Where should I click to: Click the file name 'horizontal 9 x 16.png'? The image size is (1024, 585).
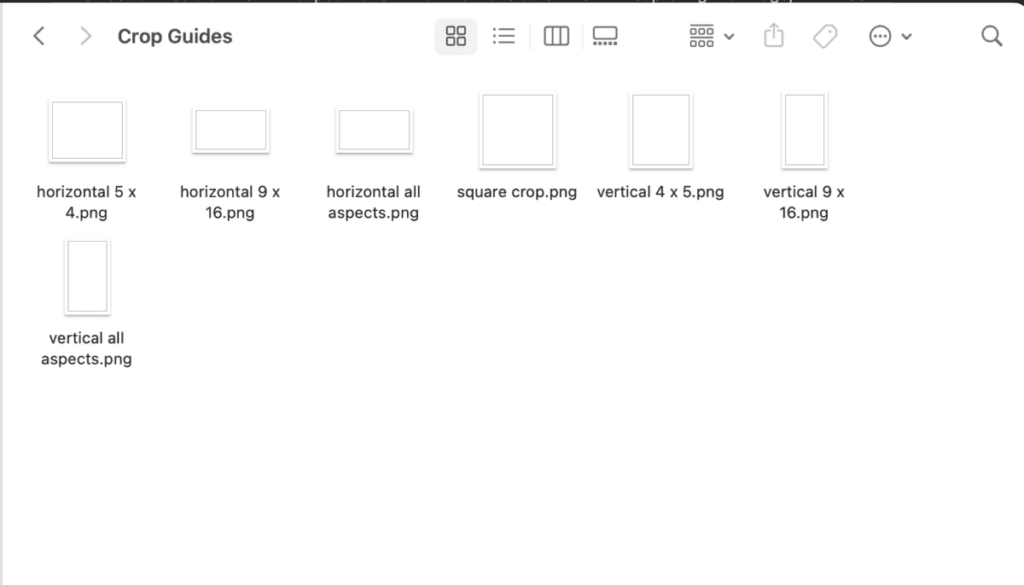tap(230, 202)
